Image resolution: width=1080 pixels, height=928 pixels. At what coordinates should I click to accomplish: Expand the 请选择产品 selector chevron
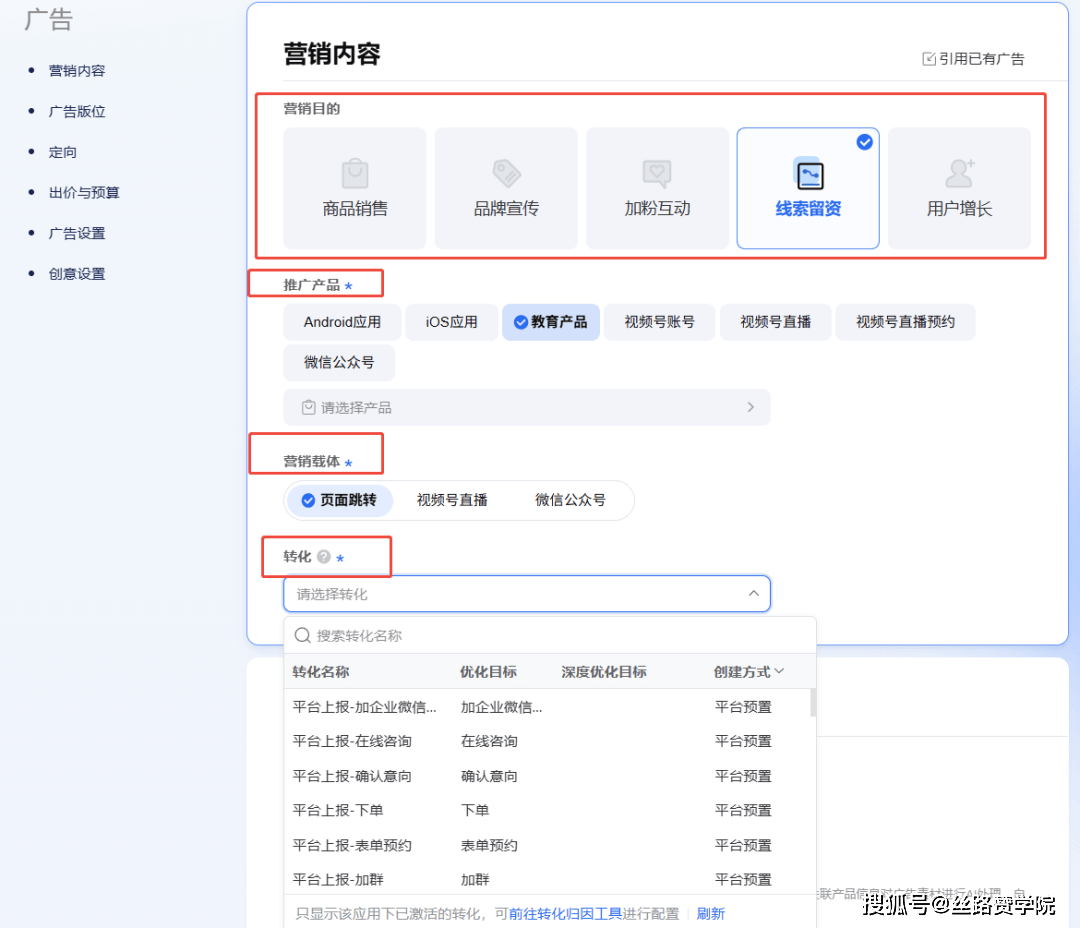755,407
